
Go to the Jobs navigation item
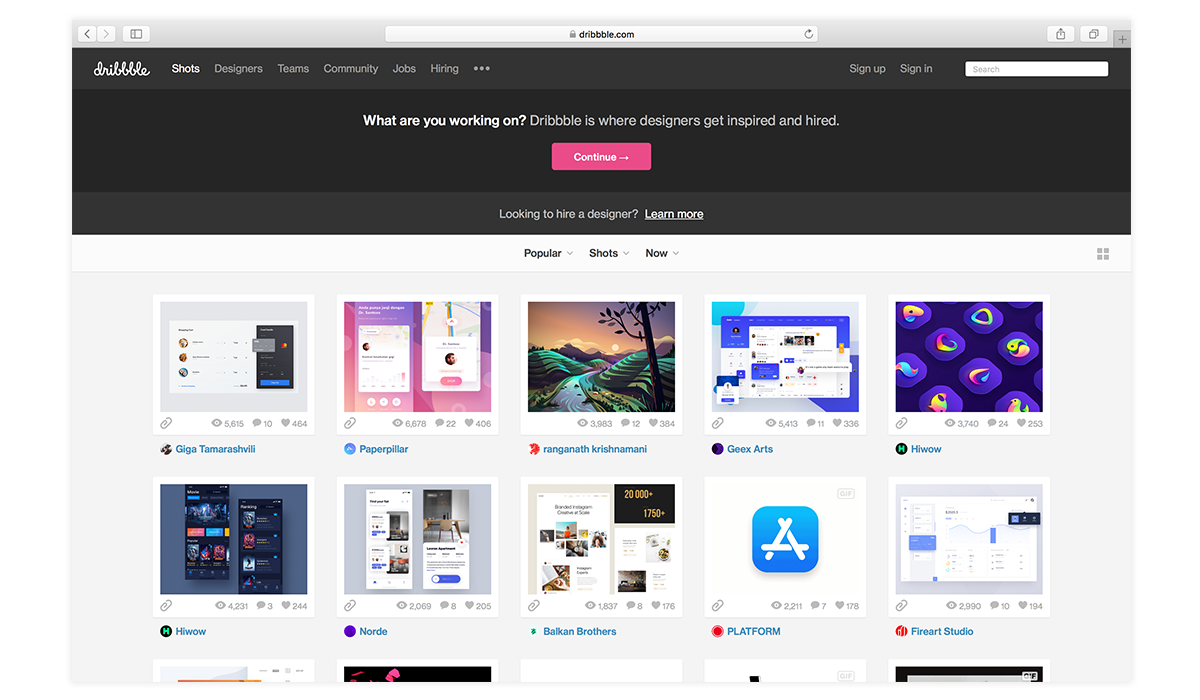click(404, 69)
